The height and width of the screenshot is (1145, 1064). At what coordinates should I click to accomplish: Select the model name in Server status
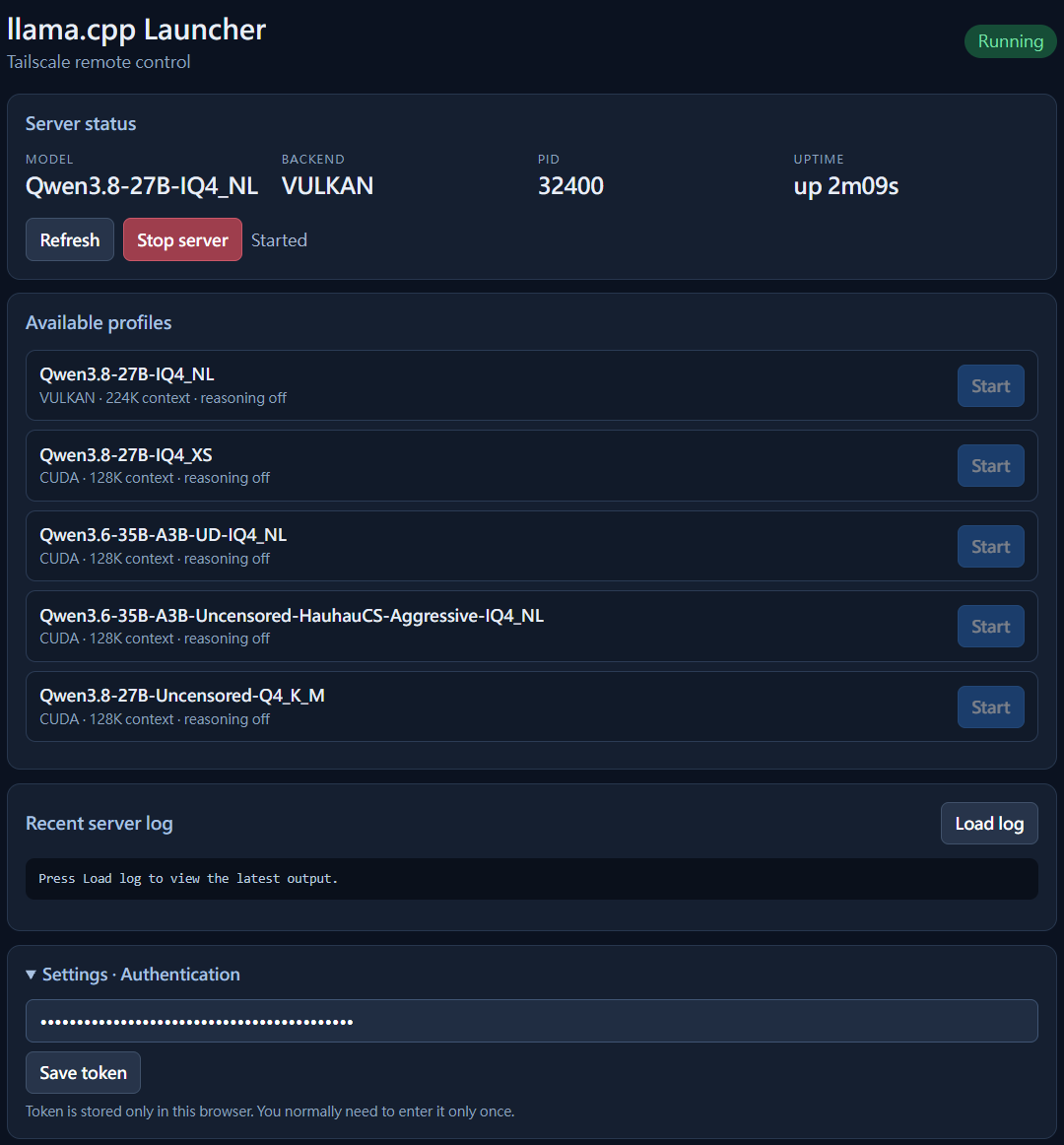(142, 186)
